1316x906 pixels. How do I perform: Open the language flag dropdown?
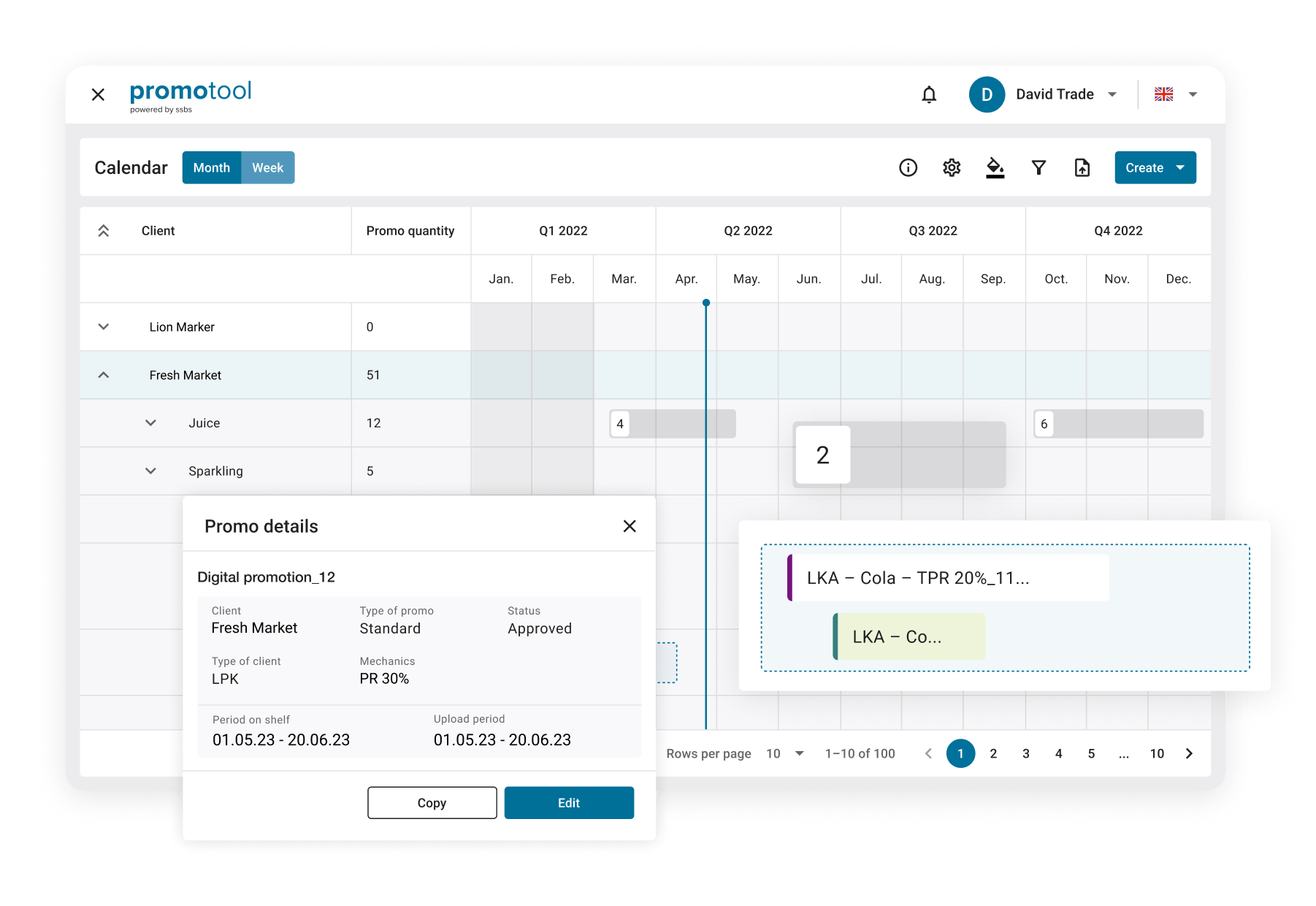(x=1175, y=94)
